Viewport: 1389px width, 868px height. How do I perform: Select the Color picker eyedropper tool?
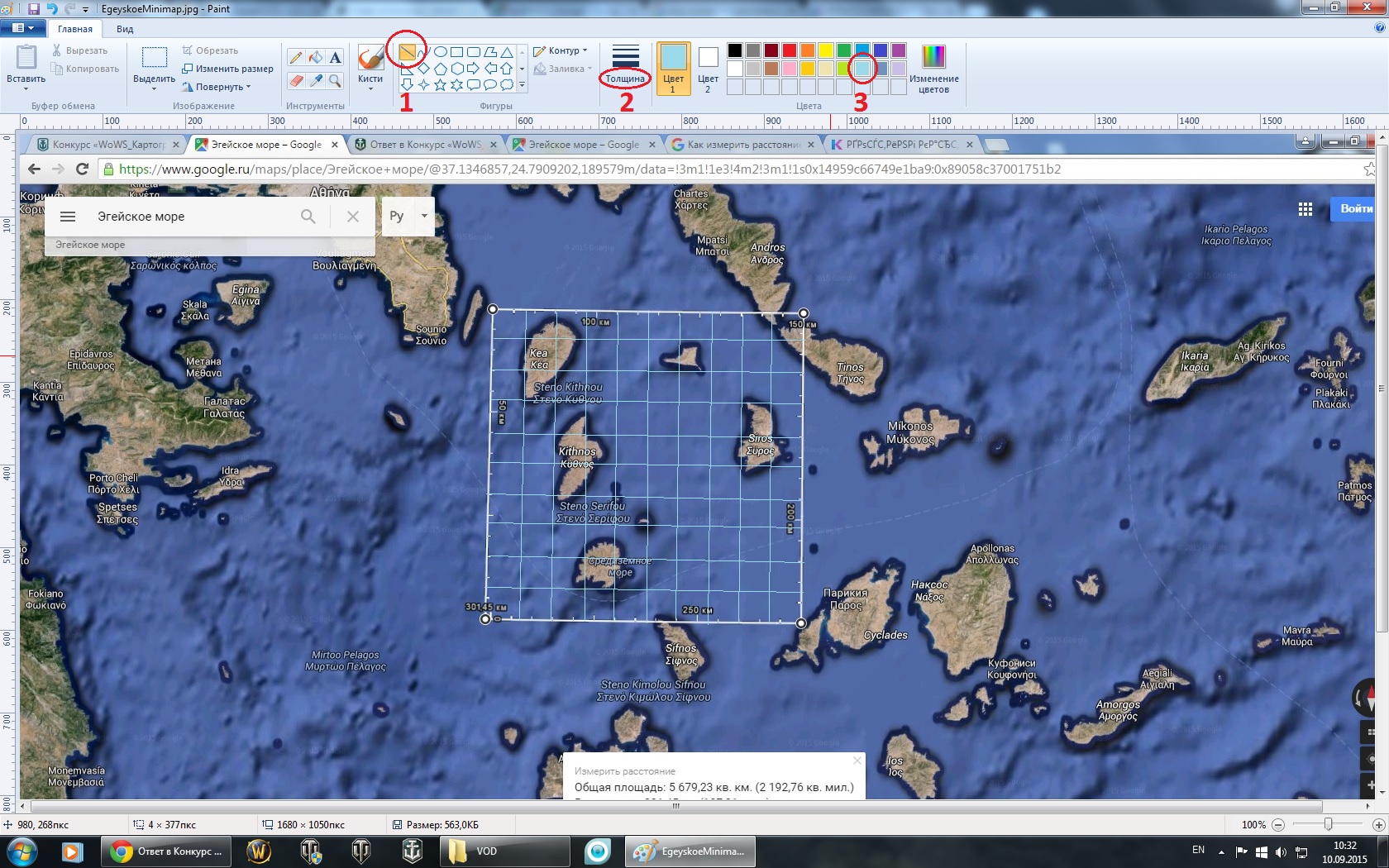[x=316, y=80]
